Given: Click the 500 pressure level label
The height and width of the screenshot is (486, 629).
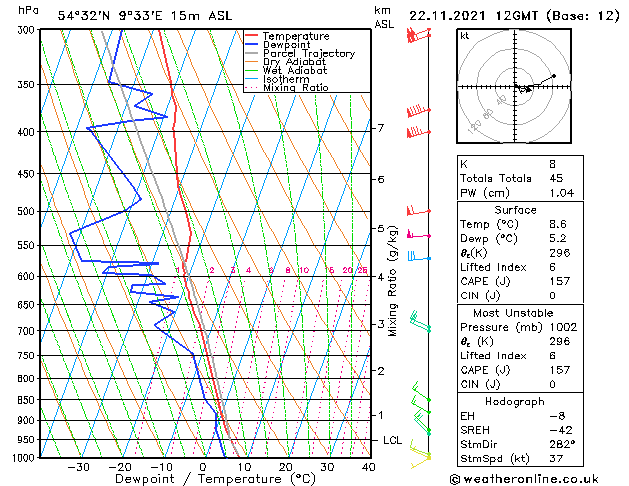Looking at the screenshot, I should point(28,211).
